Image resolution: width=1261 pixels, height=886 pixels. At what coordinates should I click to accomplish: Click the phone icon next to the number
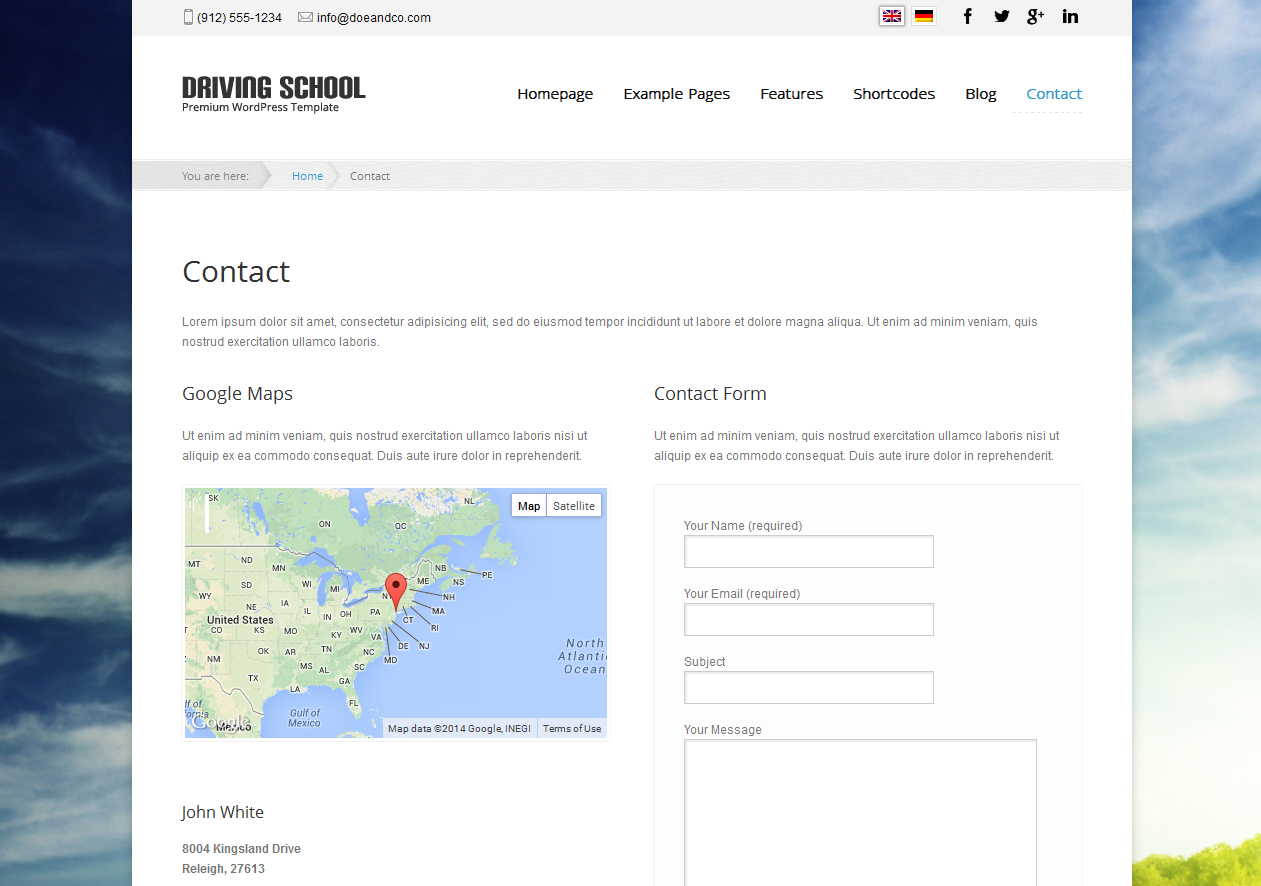[187, 16]
